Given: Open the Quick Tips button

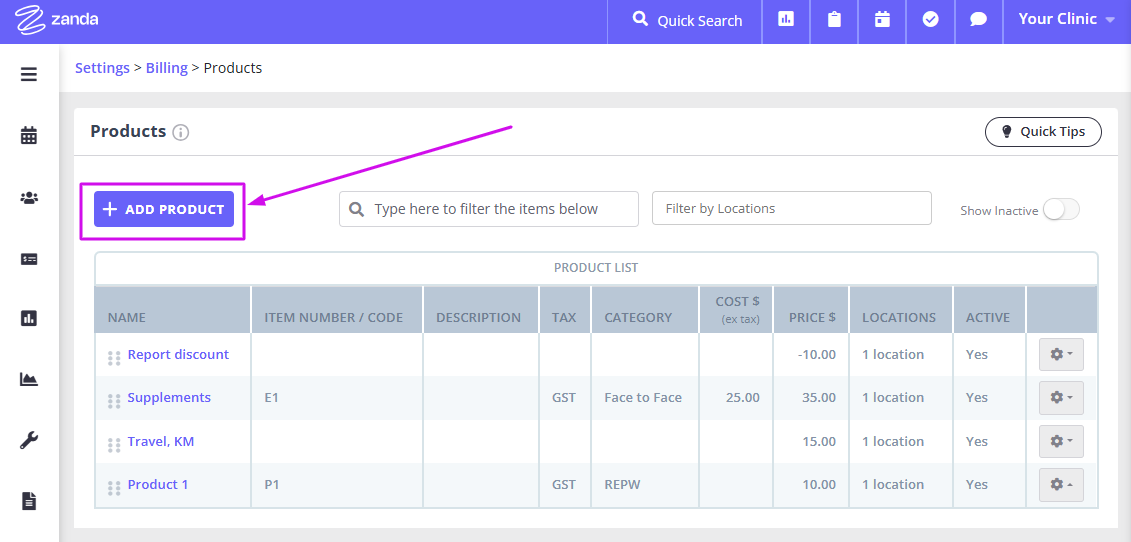Looking at the screenshot, I should pyautogui.click(x=1042, y=132).
